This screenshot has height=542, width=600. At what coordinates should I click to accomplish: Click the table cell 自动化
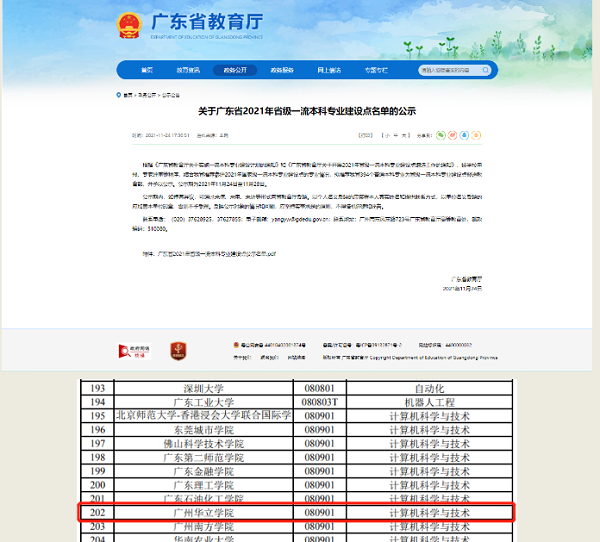pos(429,389)
